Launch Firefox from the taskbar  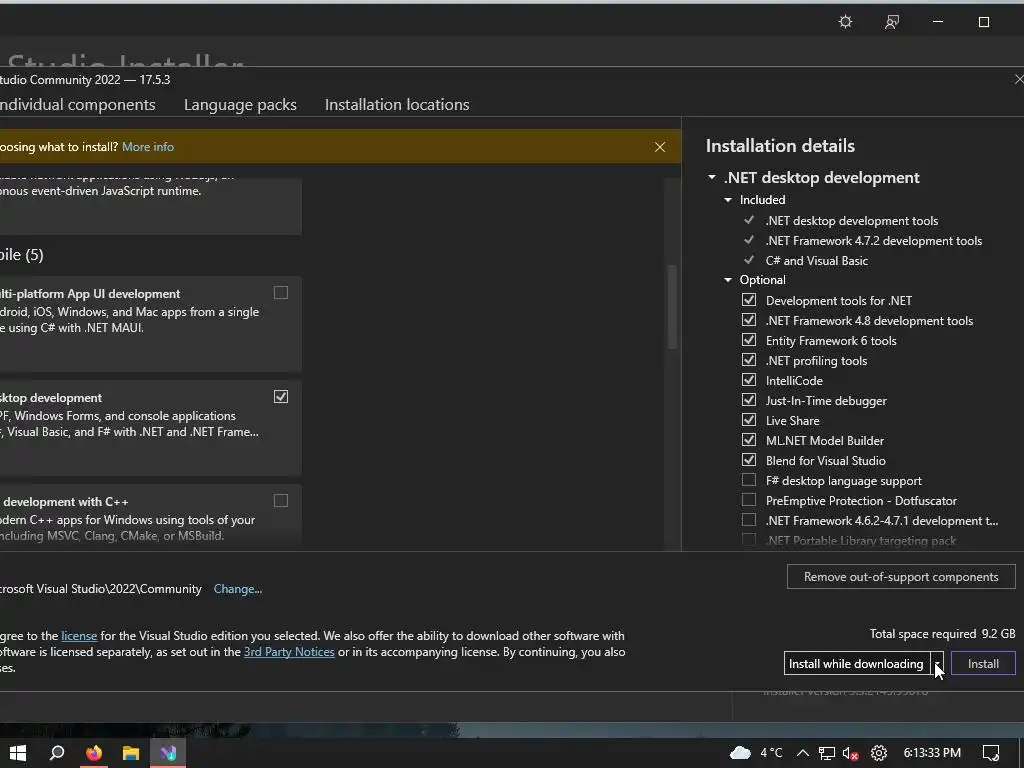94,753
